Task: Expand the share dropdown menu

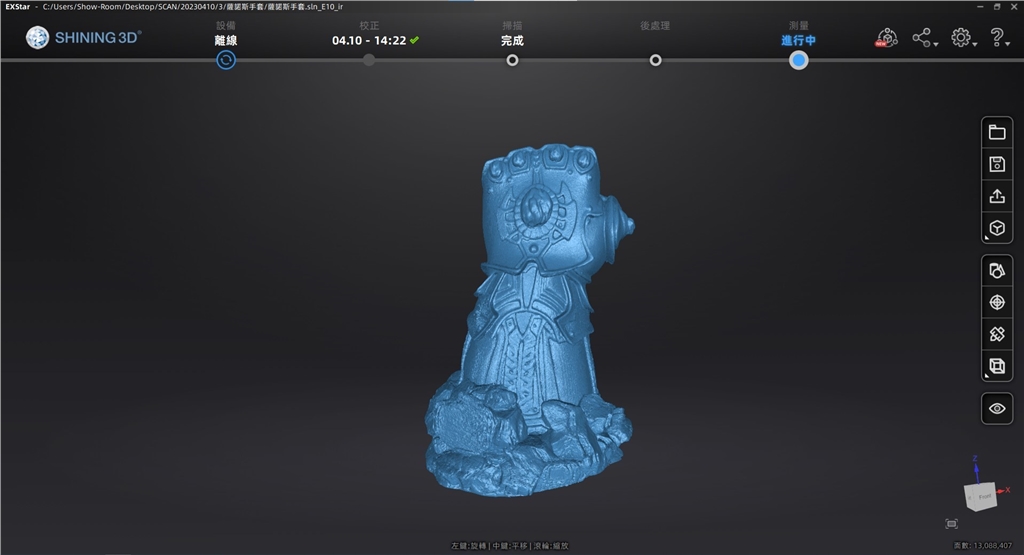Action: (x=923, y=39)
